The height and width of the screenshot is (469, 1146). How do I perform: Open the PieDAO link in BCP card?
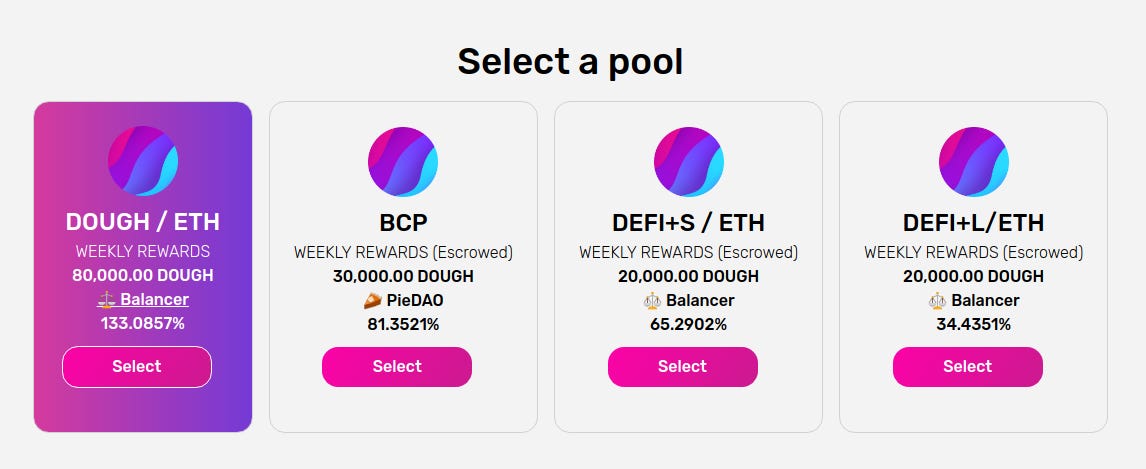414,300
